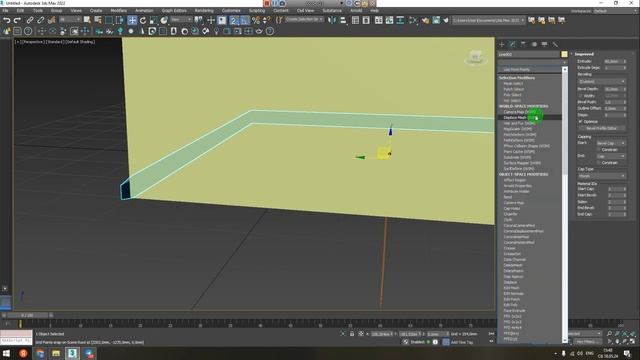Click Mirror tool icon
640x360 pixels.
pos(332,20)
